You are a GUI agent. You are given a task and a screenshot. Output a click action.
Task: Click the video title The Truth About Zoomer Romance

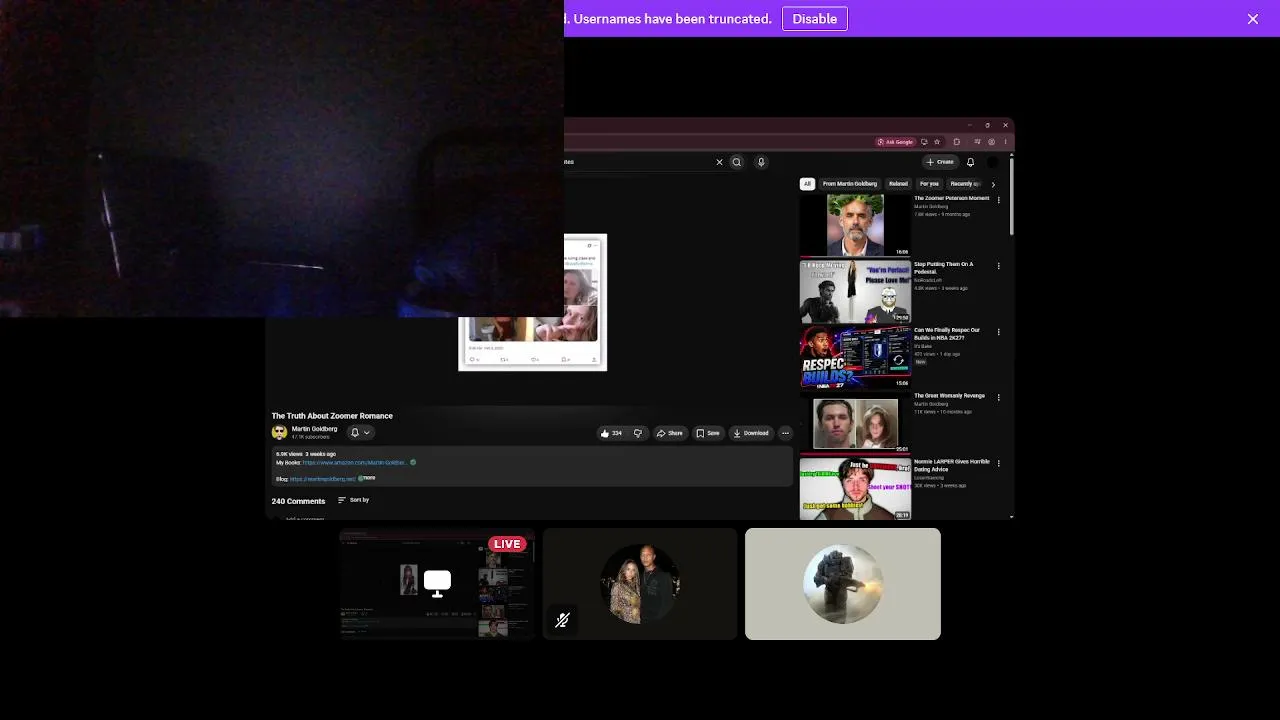[x=332, y=416]
